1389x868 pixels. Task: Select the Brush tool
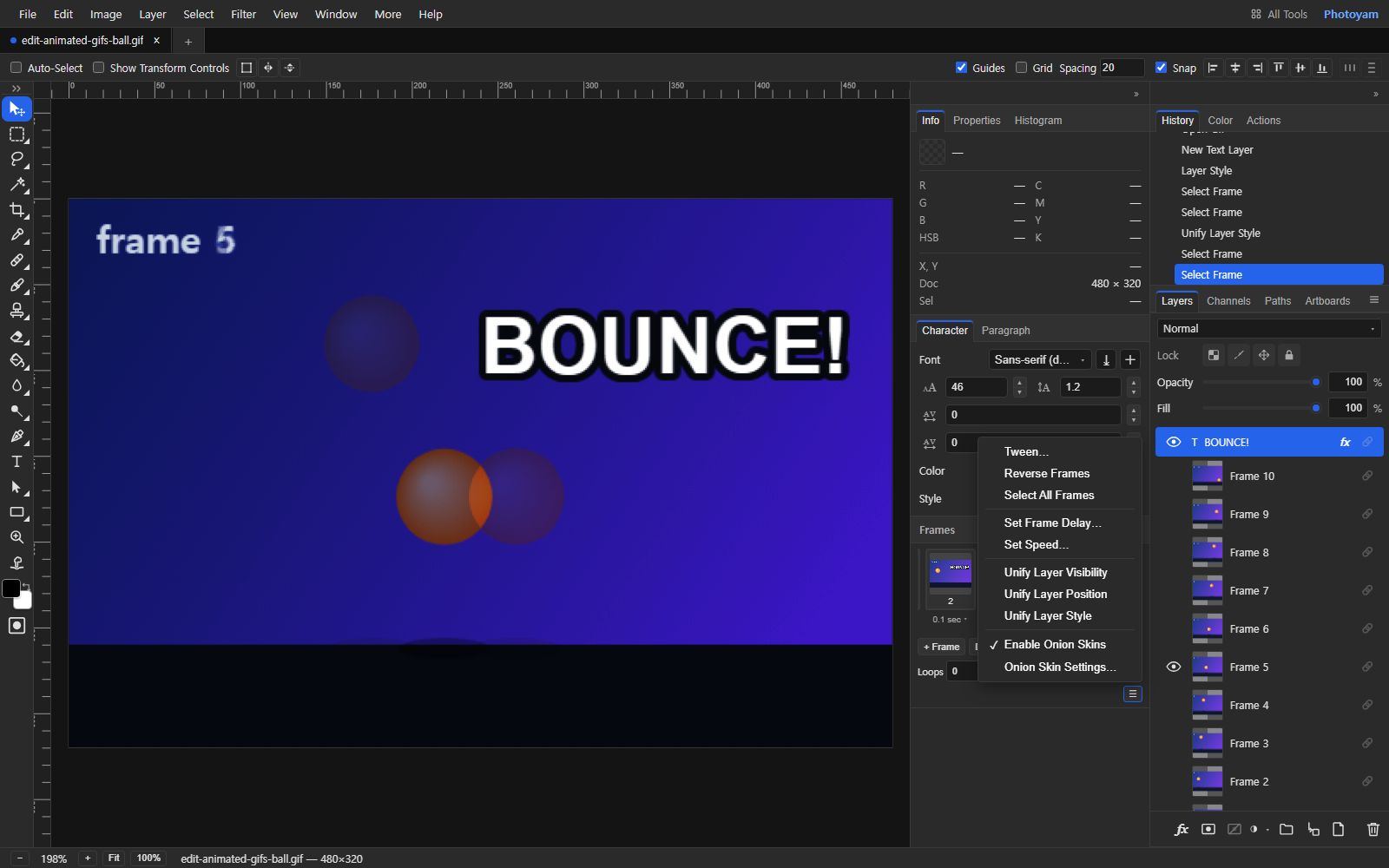point(16,285)
